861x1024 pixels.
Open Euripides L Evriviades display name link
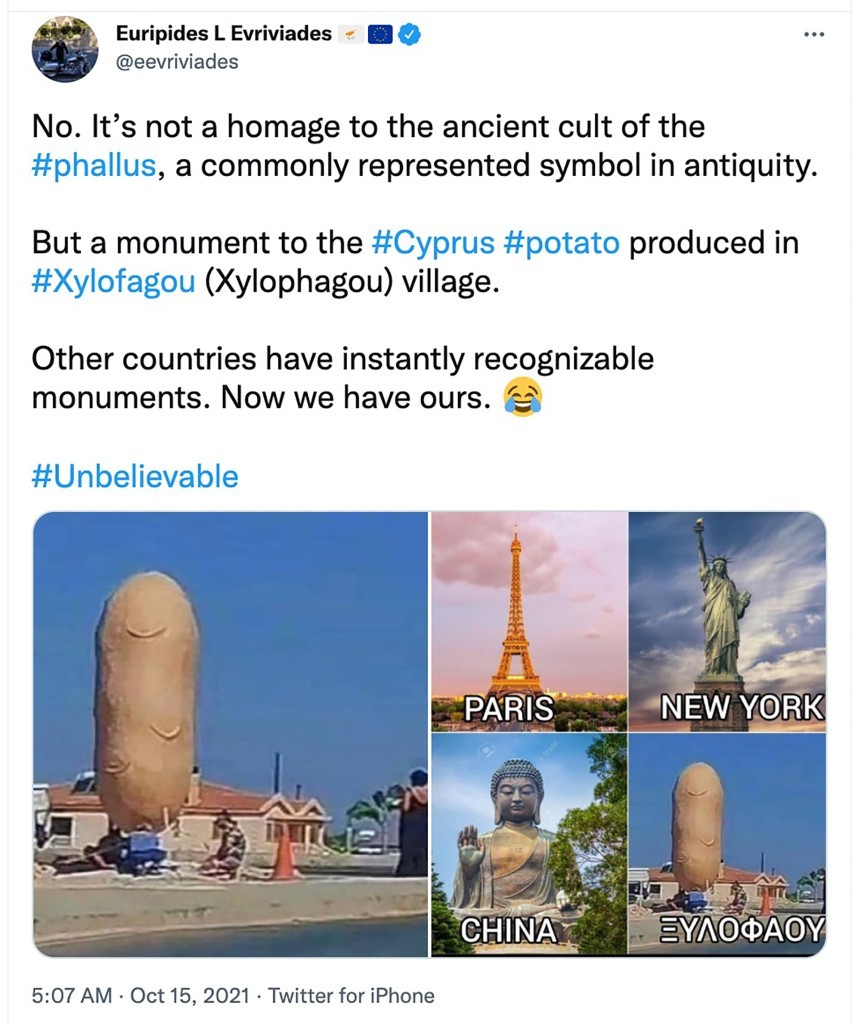[223, 34]
